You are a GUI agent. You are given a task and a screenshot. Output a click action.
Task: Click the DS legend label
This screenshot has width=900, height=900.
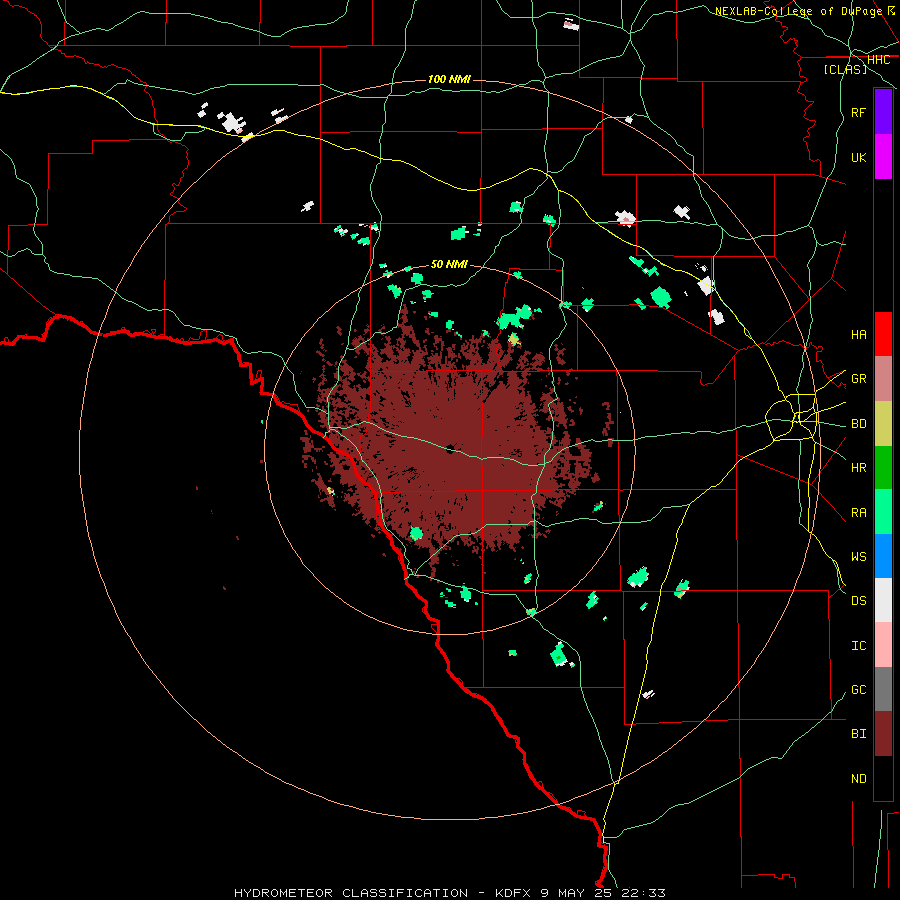click(x=858, y=600)
